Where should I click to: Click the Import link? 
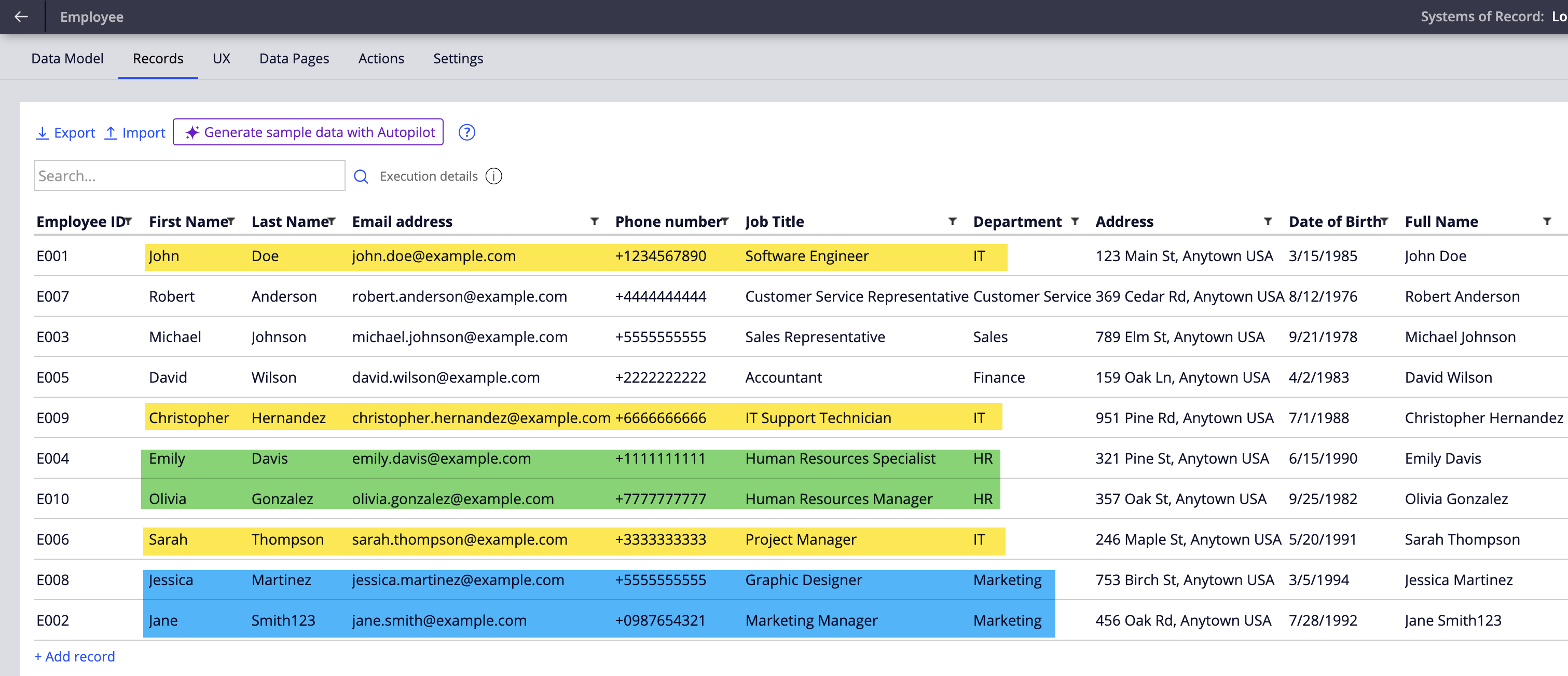pos(135,133)
